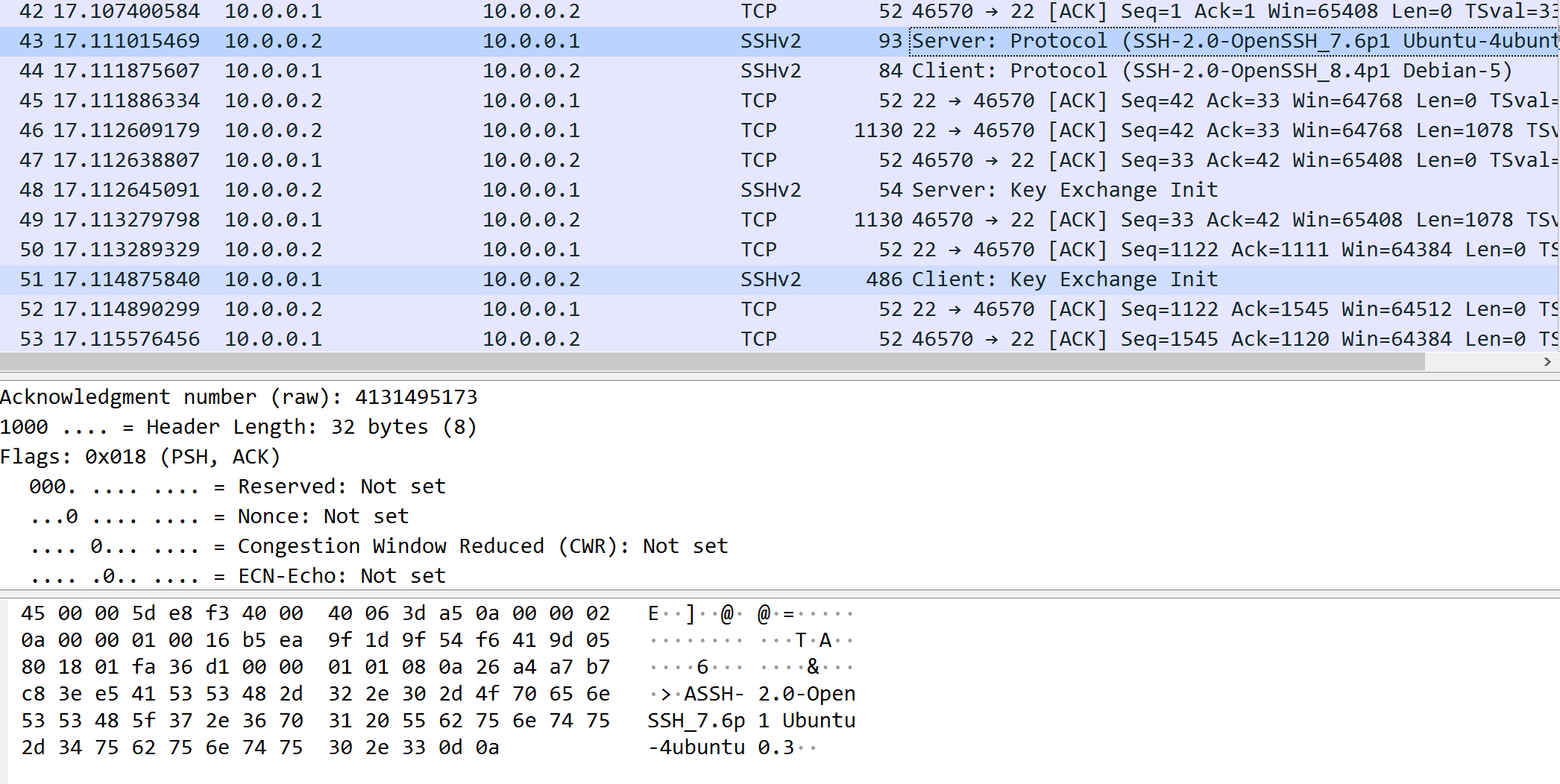The width and height of the screenshot is (1560, 784).
Task: Select Acknowledgment number (raw) field
Action: click(x=239, y=397)
